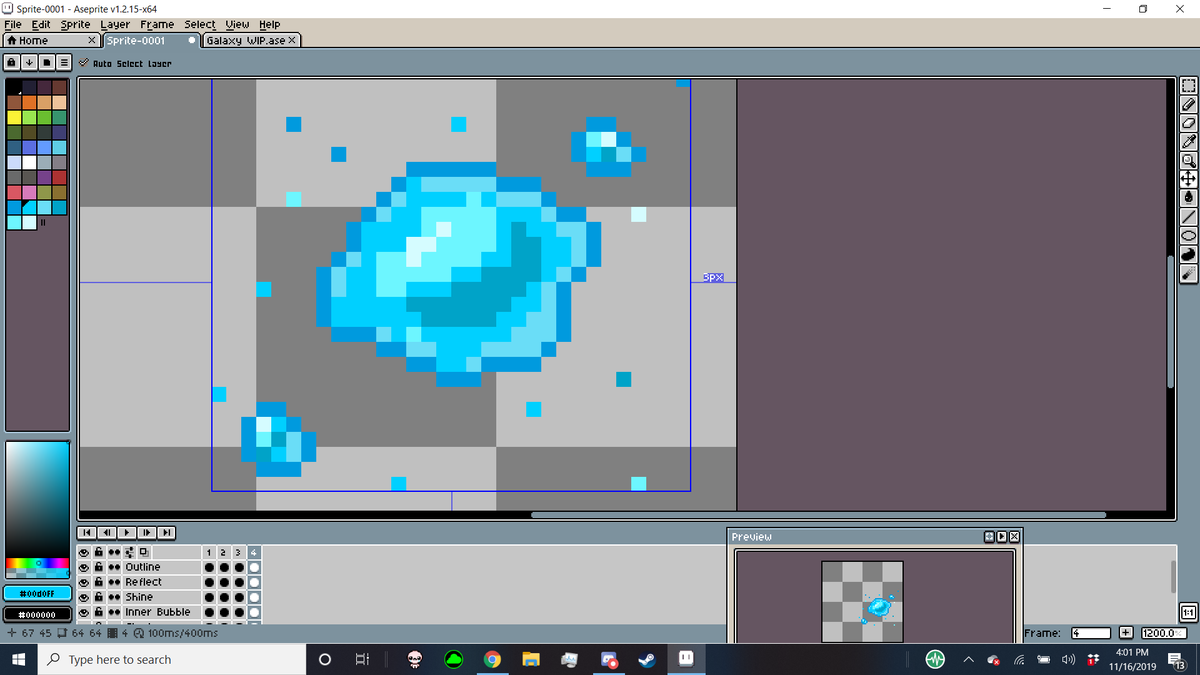The height and width of the screenshot is (675, 1200).
Task: Toggle continuous mode in timeline header
Action: (114, 552)
